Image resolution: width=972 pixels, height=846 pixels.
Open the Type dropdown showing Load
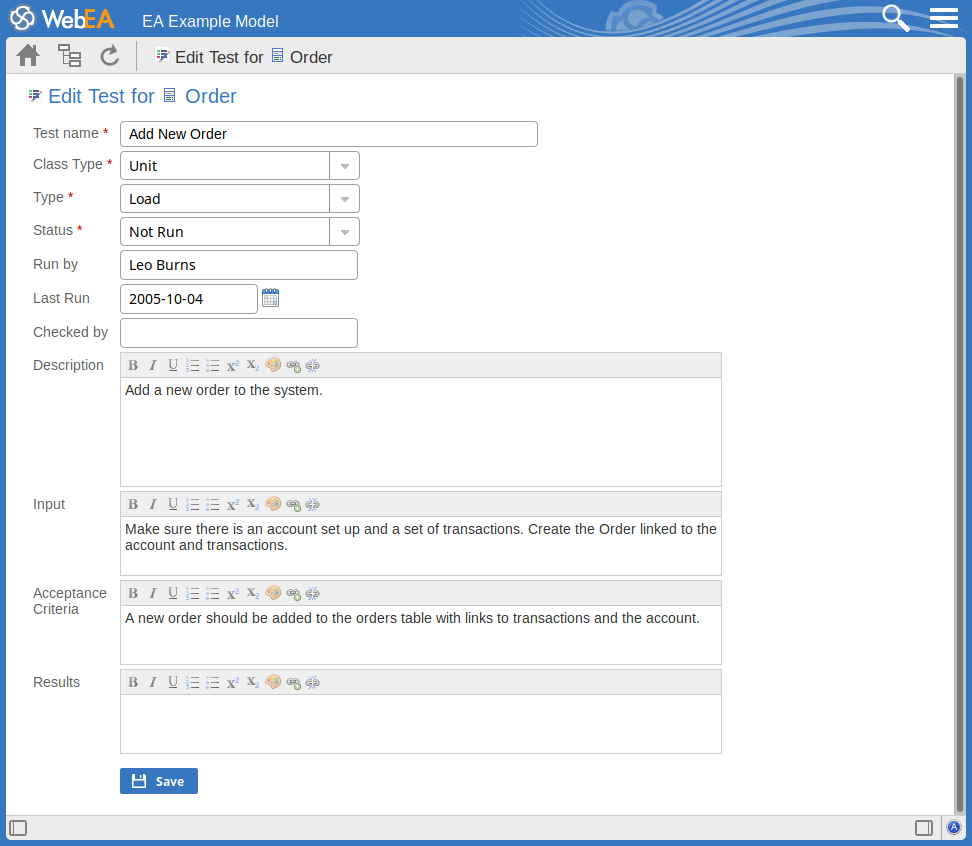(344, 199)
